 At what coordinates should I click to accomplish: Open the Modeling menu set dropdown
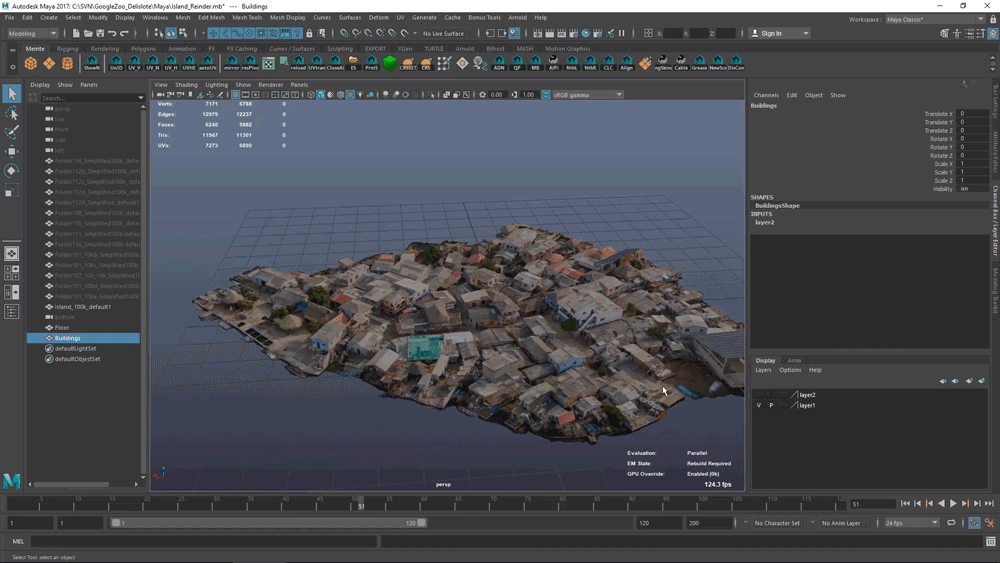[x=33, y=33]
